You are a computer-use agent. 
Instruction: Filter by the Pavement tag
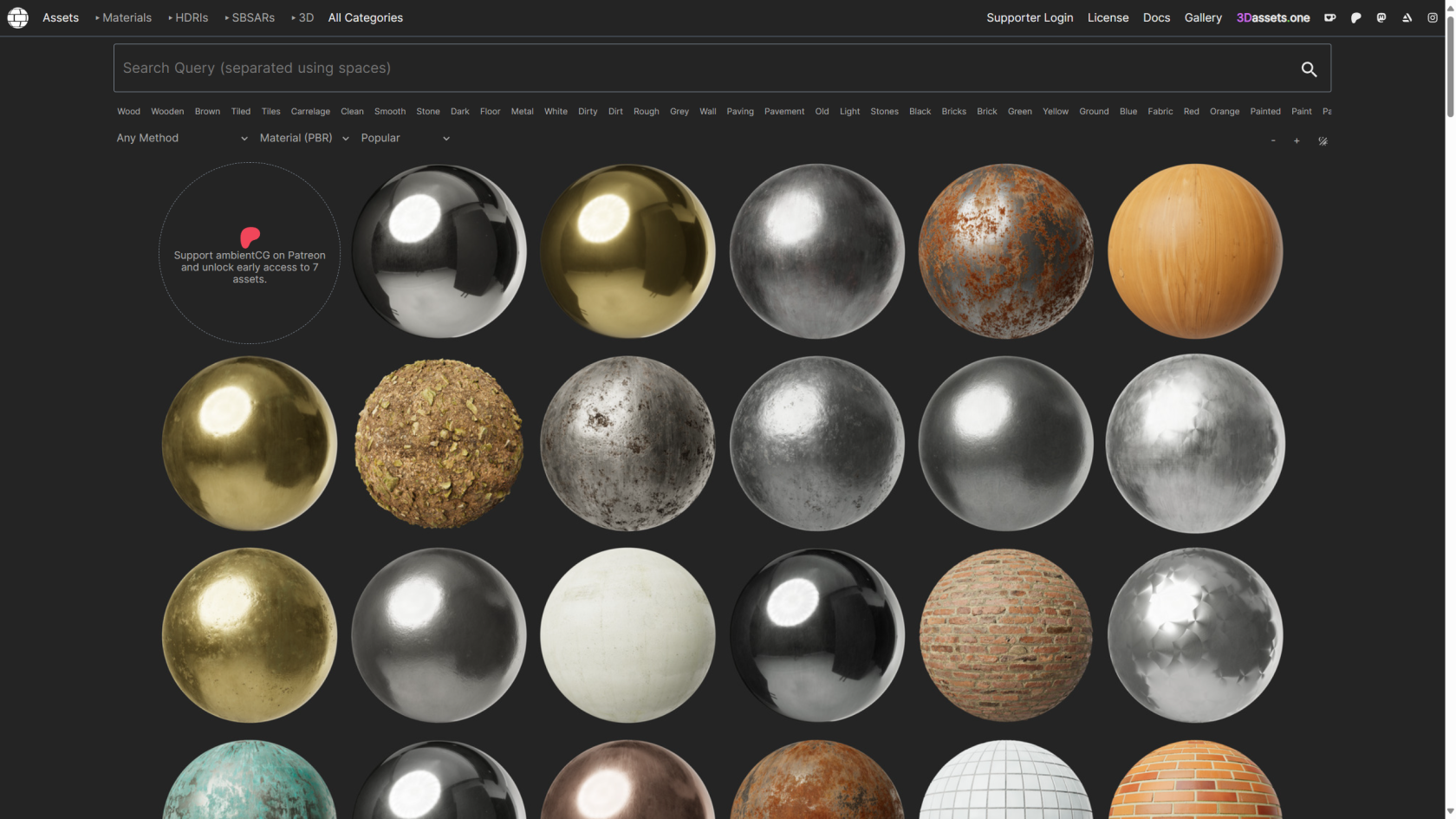coord(784,111)
